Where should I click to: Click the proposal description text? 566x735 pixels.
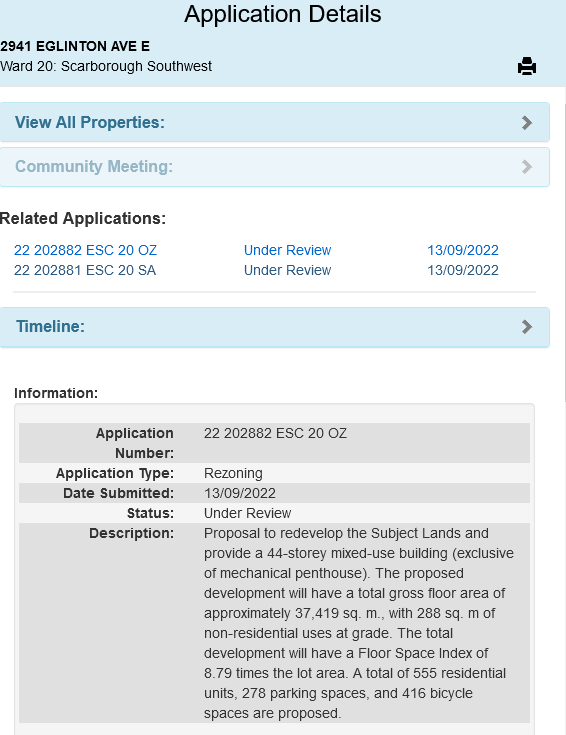359,623
